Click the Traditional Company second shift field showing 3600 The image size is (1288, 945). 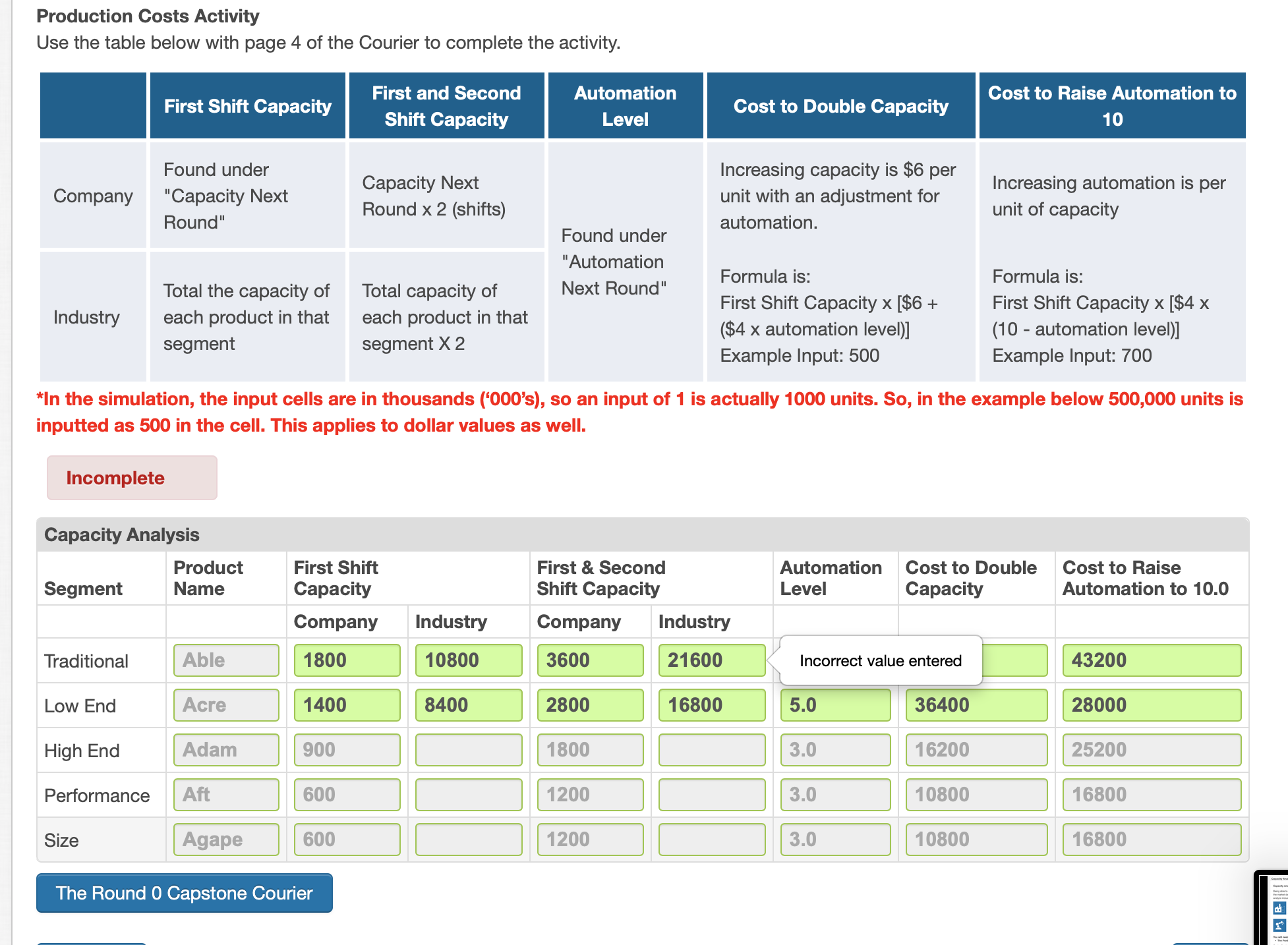point(590,660)
